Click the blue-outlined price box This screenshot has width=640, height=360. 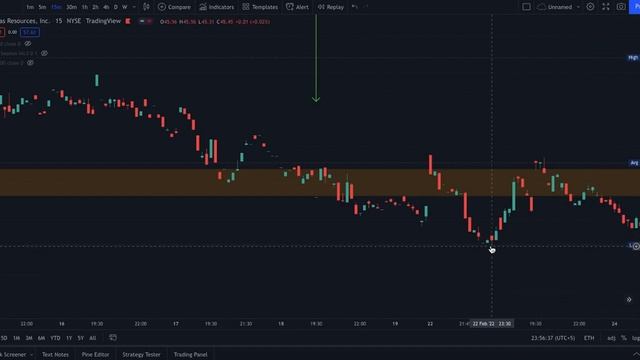(x=30, y=32)
